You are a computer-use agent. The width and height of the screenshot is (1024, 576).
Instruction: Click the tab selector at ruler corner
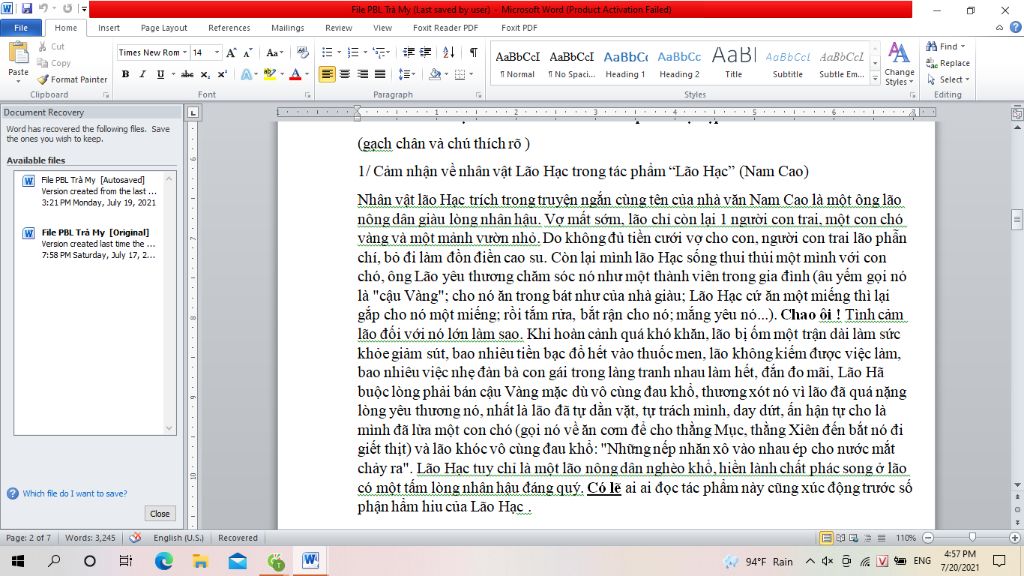point(193,112)
